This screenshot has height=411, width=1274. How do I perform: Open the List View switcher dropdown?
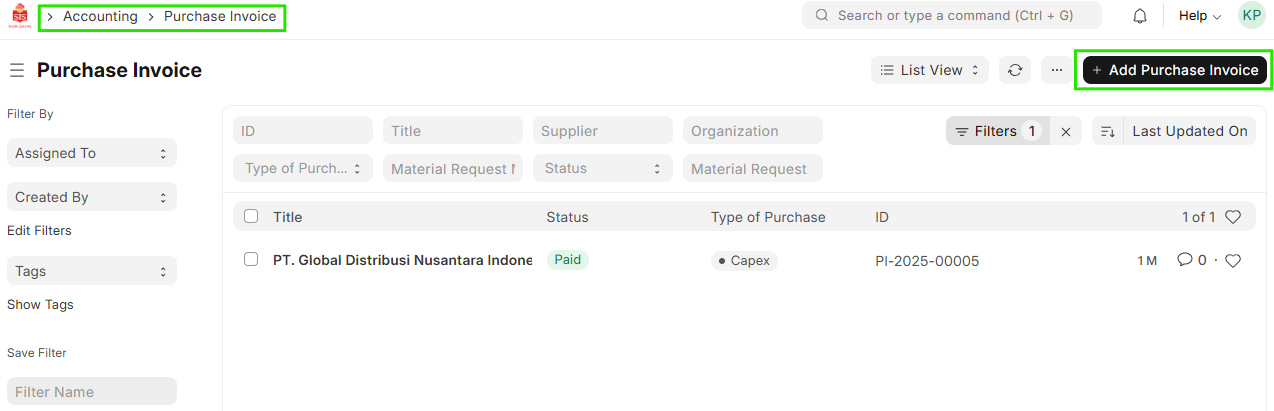[930, 70]
